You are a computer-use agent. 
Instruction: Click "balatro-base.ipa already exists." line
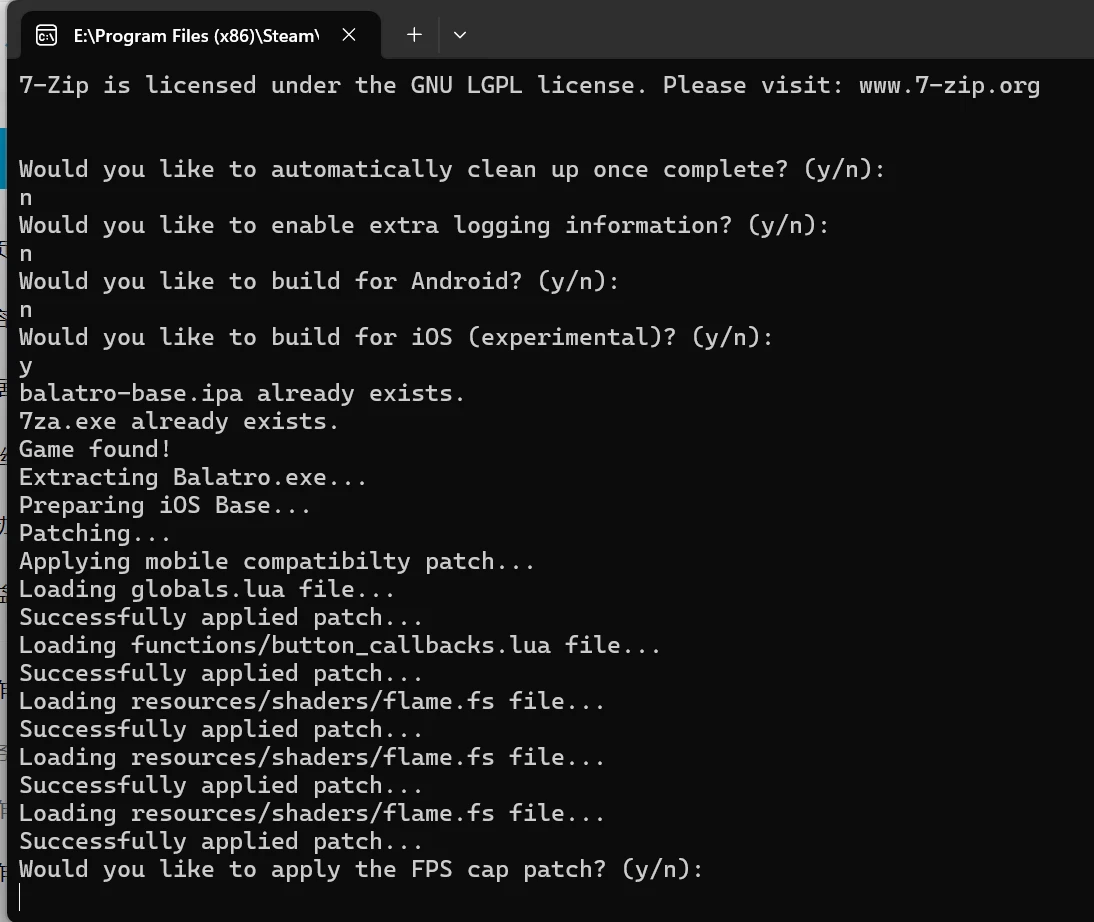pyautogui.click(x=242, y=393)
